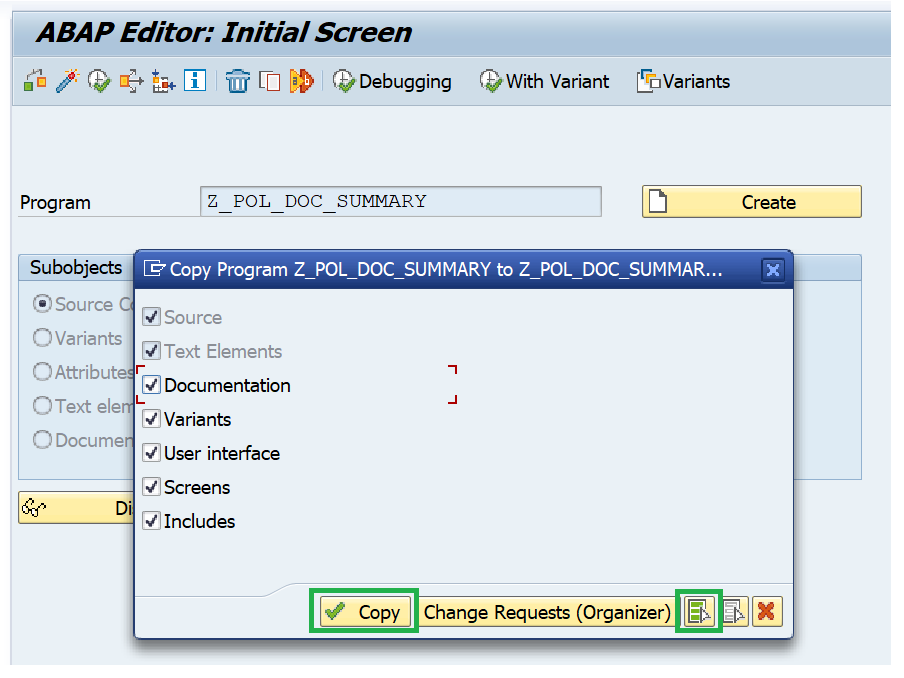Select the Source Code radio button under Subobjects
The width and height of the screenshot is (904, 678).
pyautogui.click(x=42, y=304)
